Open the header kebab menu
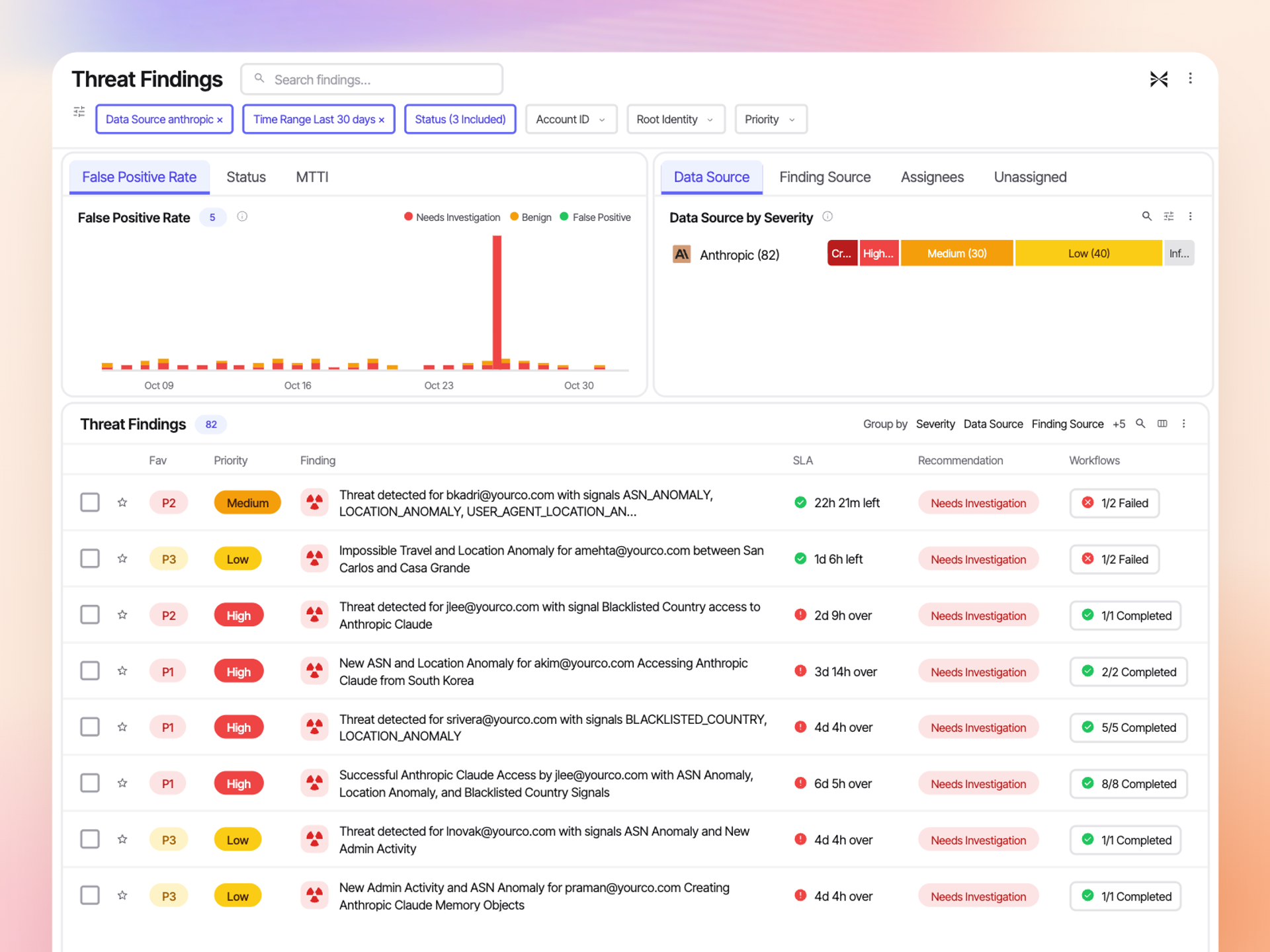The width and height of the screenshot is (1270, 952). (1190, 79)
